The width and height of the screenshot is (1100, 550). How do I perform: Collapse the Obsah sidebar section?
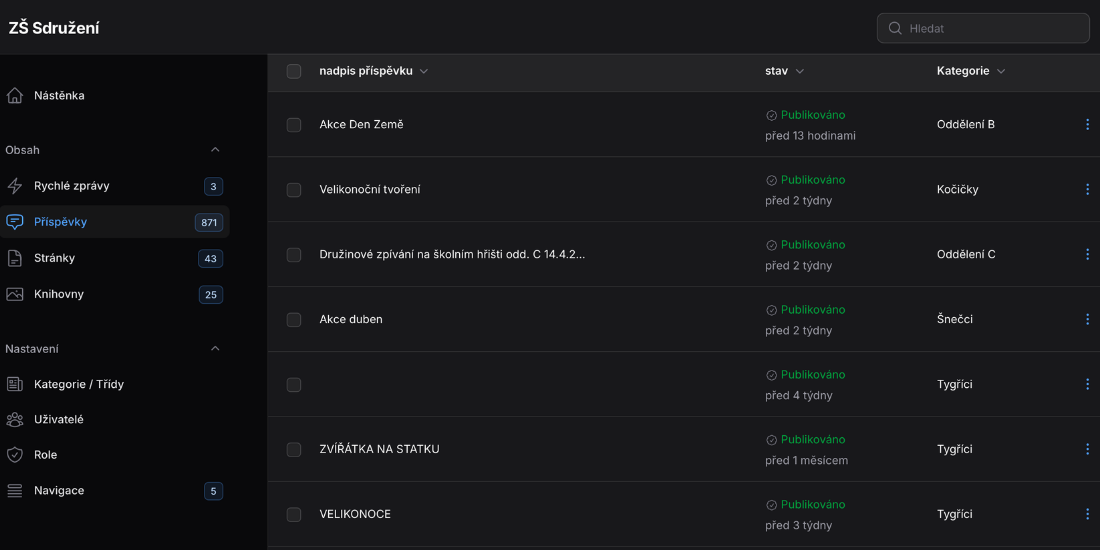click(x=215, y=149)
